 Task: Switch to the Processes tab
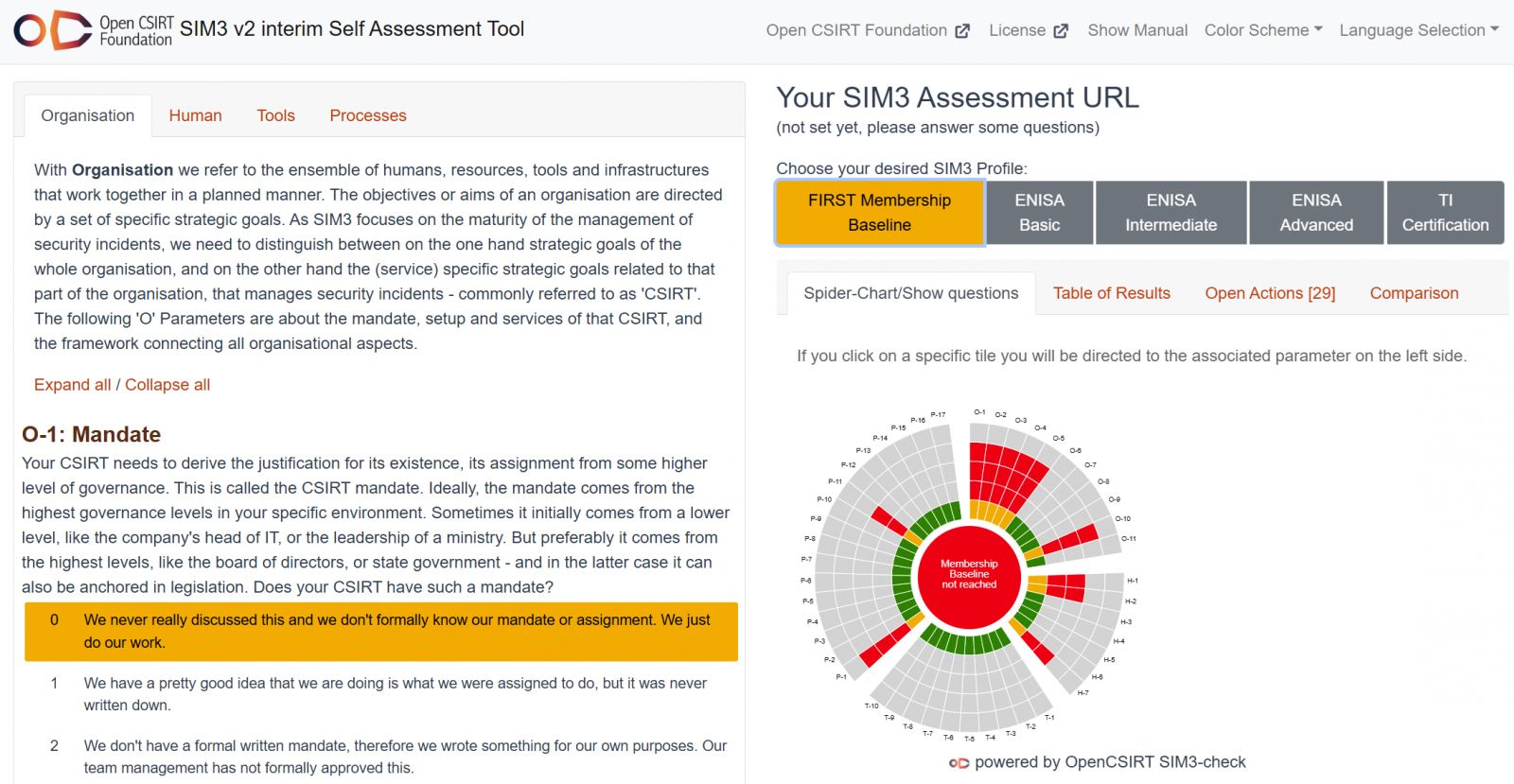[367, 115]
